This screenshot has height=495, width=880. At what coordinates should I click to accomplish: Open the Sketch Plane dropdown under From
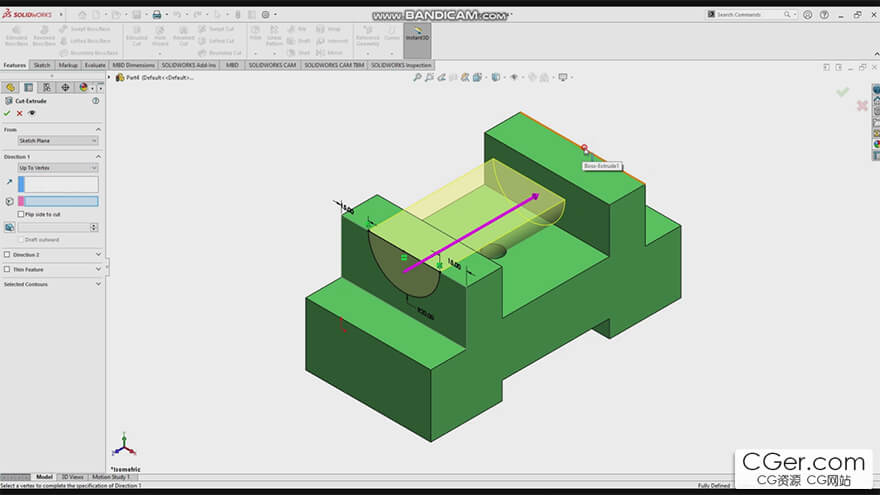pyautogui.click(x=58, y=141)
